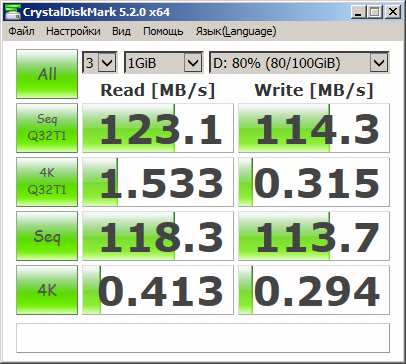406x364 pixels.
Task: Open the Настройки menu
Action: coord(73,31)
